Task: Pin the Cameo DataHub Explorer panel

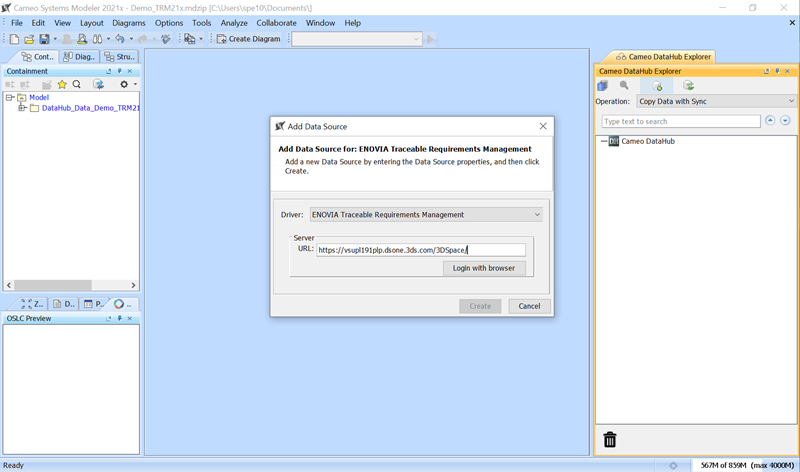Action: [x=776, y=71]
